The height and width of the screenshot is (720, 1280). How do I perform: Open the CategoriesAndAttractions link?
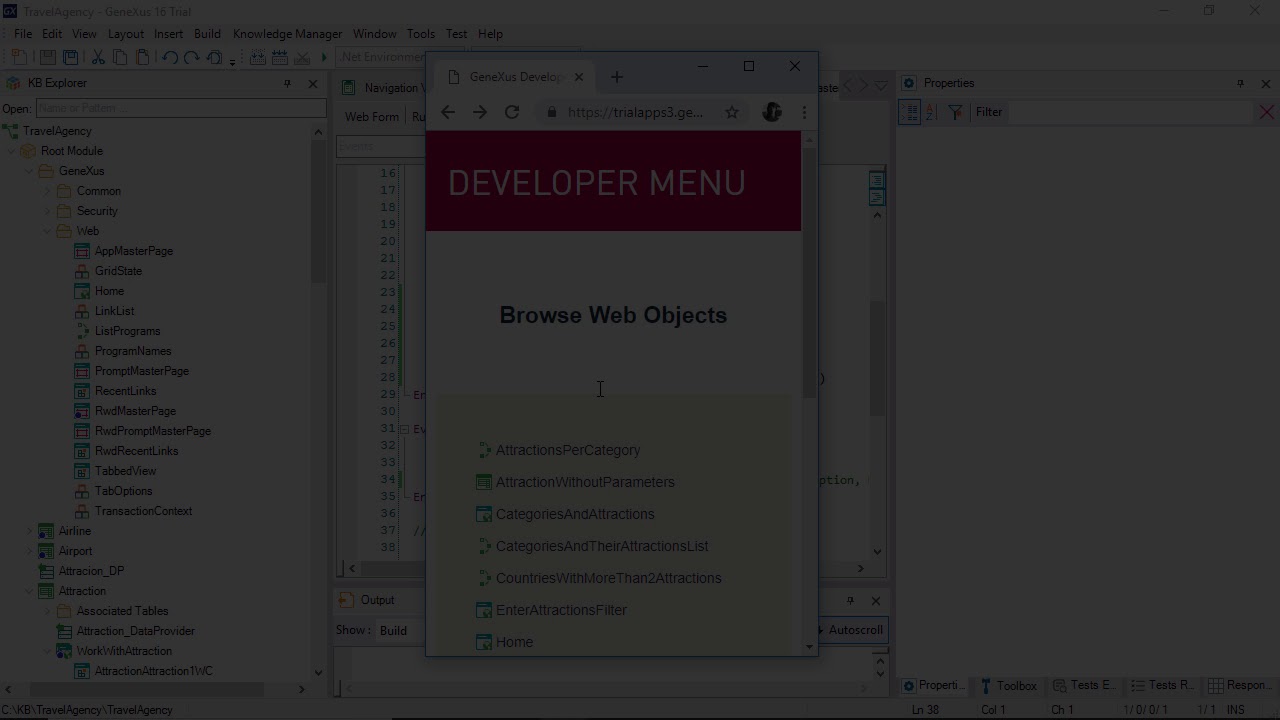[575, 514]
